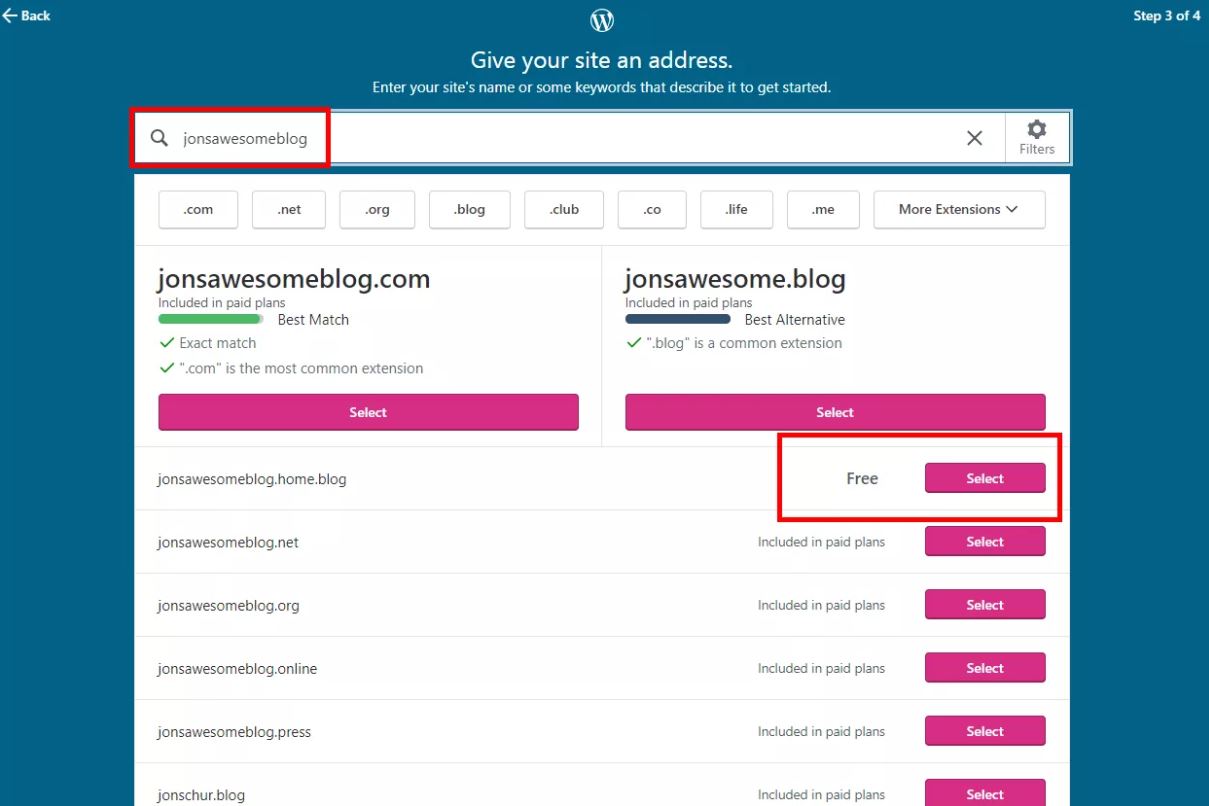Select the jonsawesomeblog.com best match domain
The width and height of the screenshot is (1209, 806).
pyautogui.click(x=368, y=412)
